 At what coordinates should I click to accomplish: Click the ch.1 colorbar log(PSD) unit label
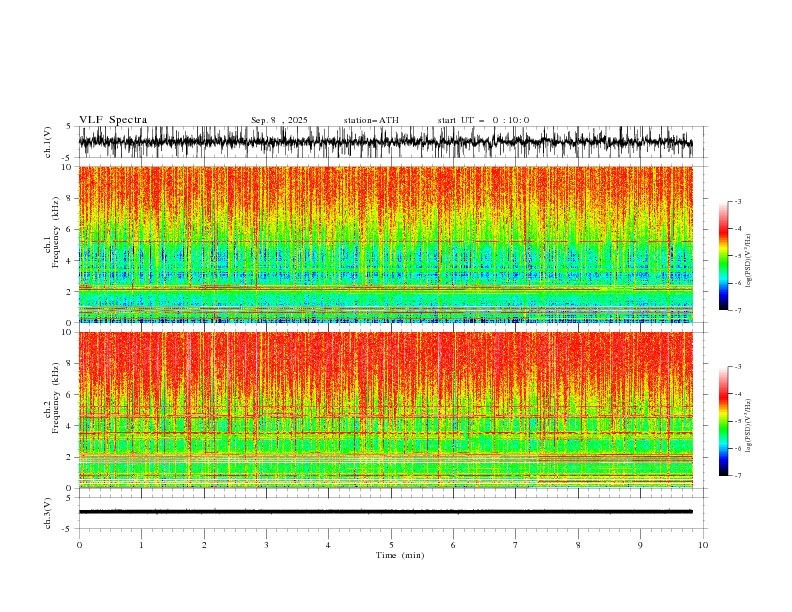[748, 261]
